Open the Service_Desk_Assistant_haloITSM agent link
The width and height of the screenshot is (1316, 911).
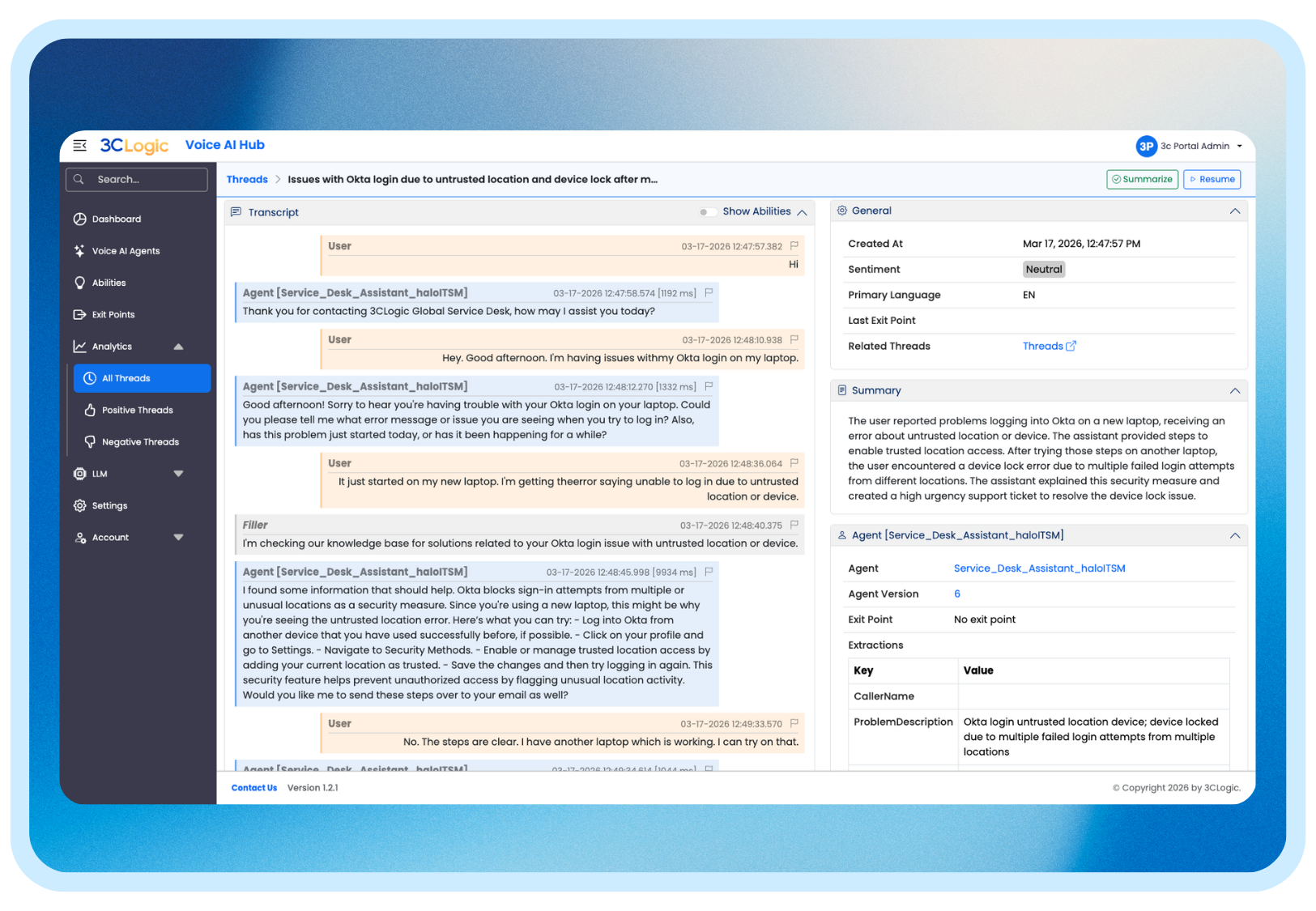[1039, 568]
